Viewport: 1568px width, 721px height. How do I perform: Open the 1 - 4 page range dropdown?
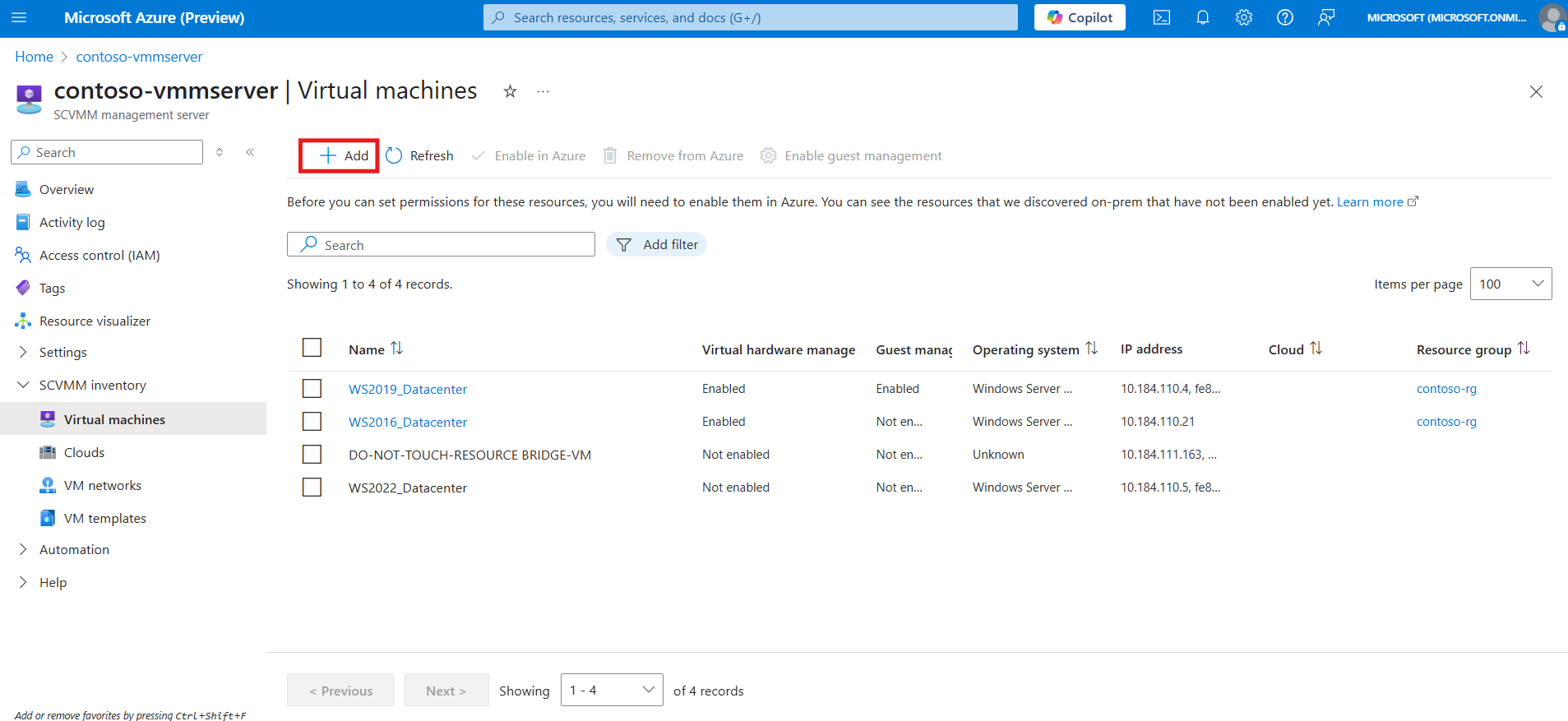[x=612, y=690]
